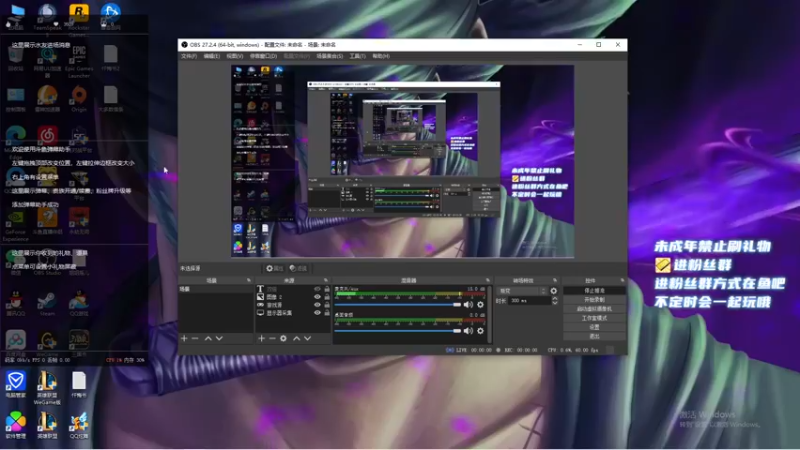Click the 停止推流 button
Image resolution: width=800 pixels, height=450 pixels.
(594, 290)
